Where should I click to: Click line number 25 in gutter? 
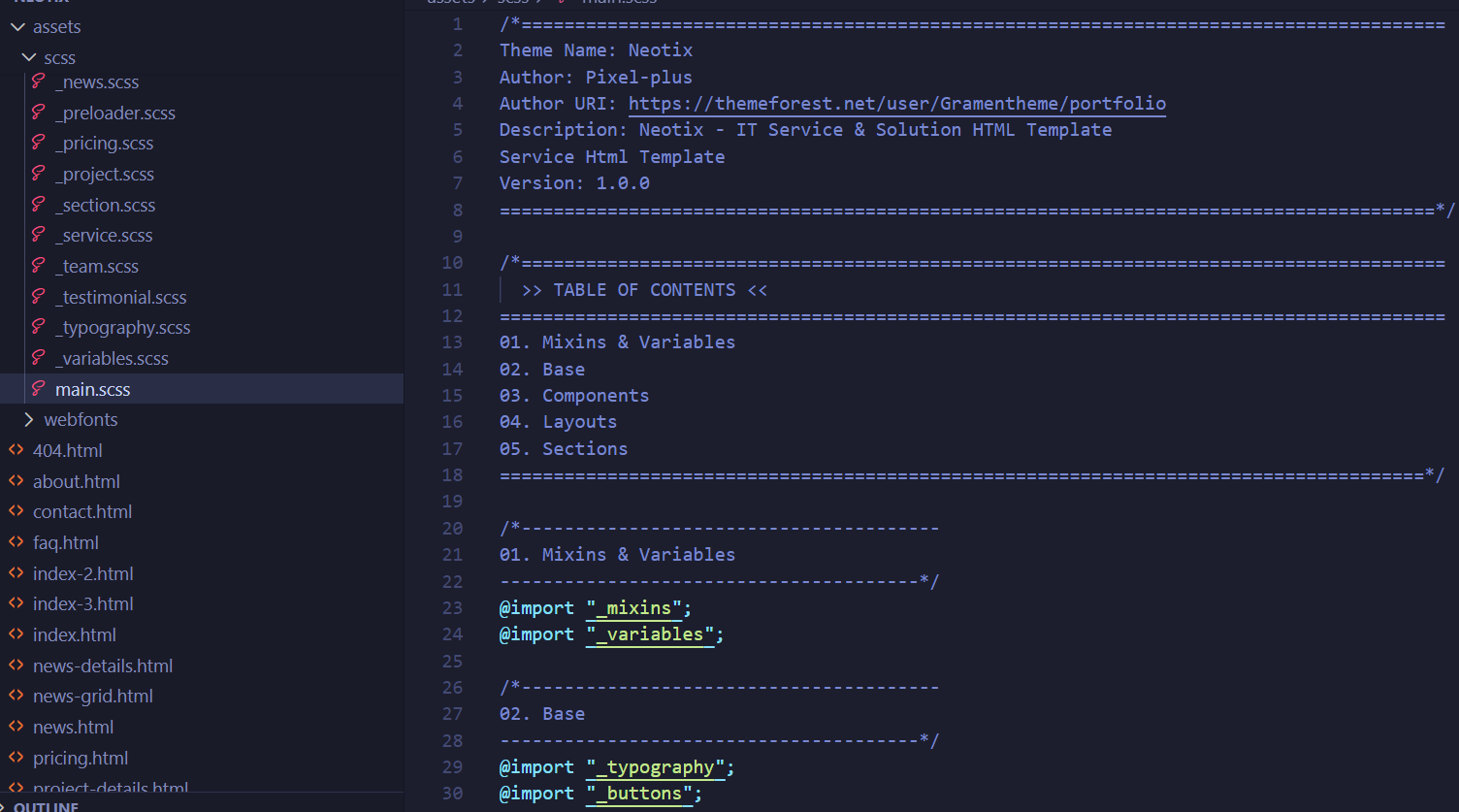point(452,661)
